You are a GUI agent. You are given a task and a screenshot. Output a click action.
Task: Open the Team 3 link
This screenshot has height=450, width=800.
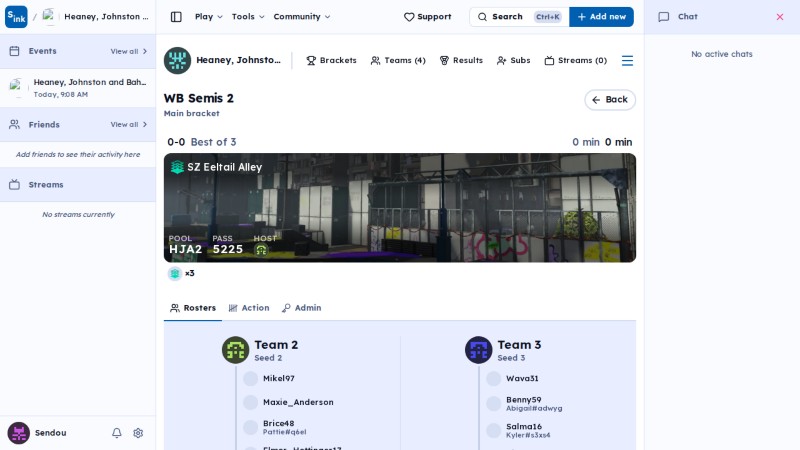(519, 345)
